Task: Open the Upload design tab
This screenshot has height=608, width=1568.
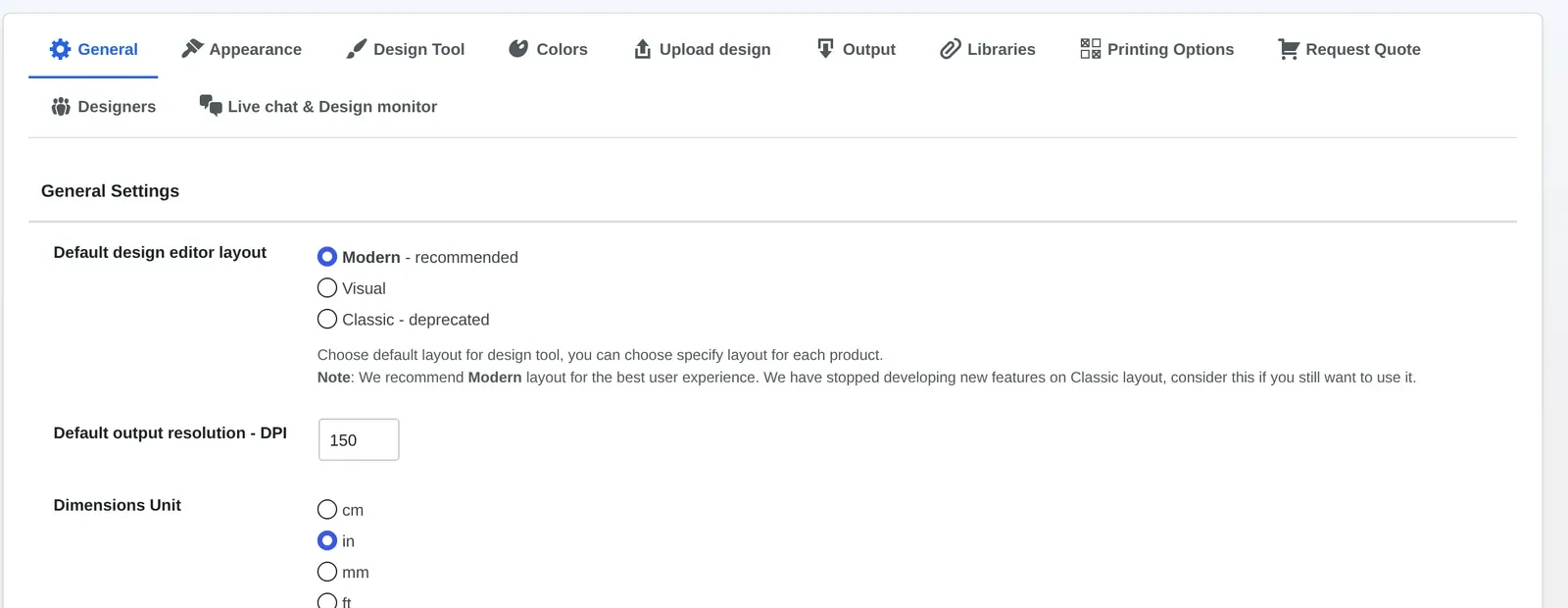Action: tap(703, 49)
